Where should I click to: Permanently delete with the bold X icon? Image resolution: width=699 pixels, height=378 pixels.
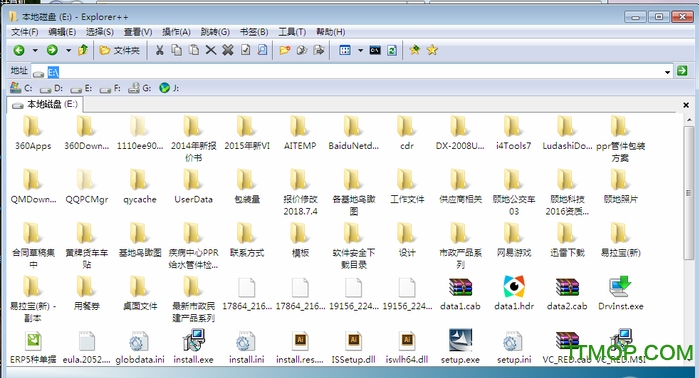pyautogui.click(x=228, y=50)
